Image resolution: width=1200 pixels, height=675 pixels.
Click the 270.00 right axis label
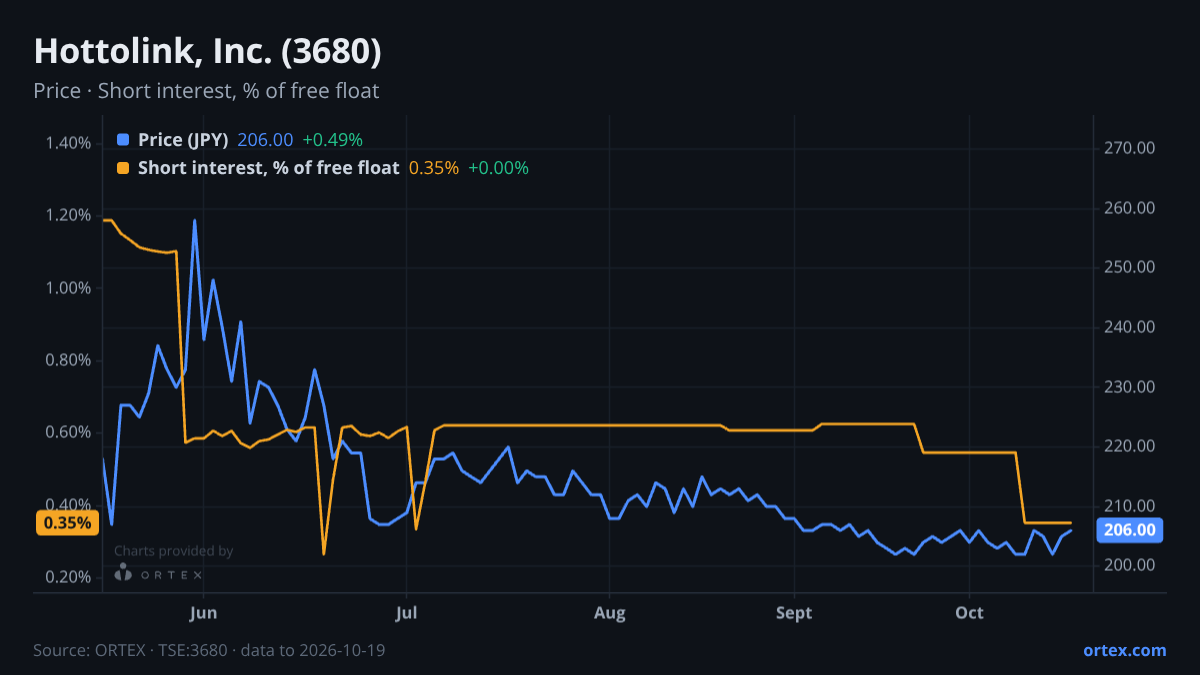click(1130, 148)
